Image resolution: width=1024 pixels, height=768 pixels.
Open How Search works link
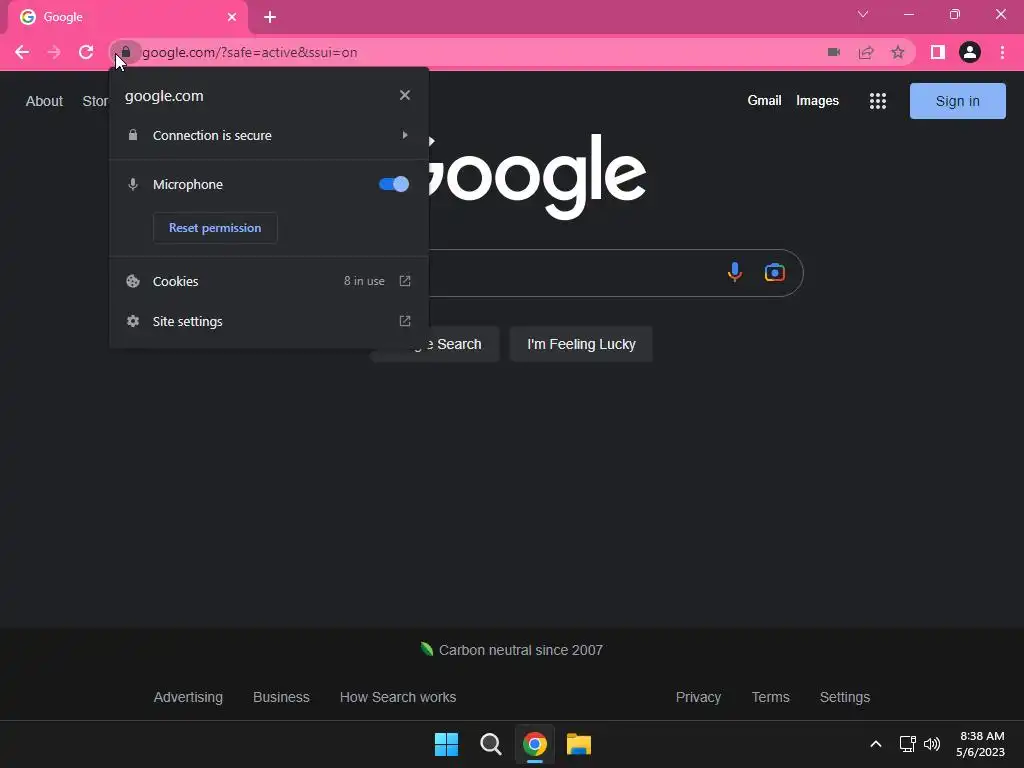click(x=398, y=697)
